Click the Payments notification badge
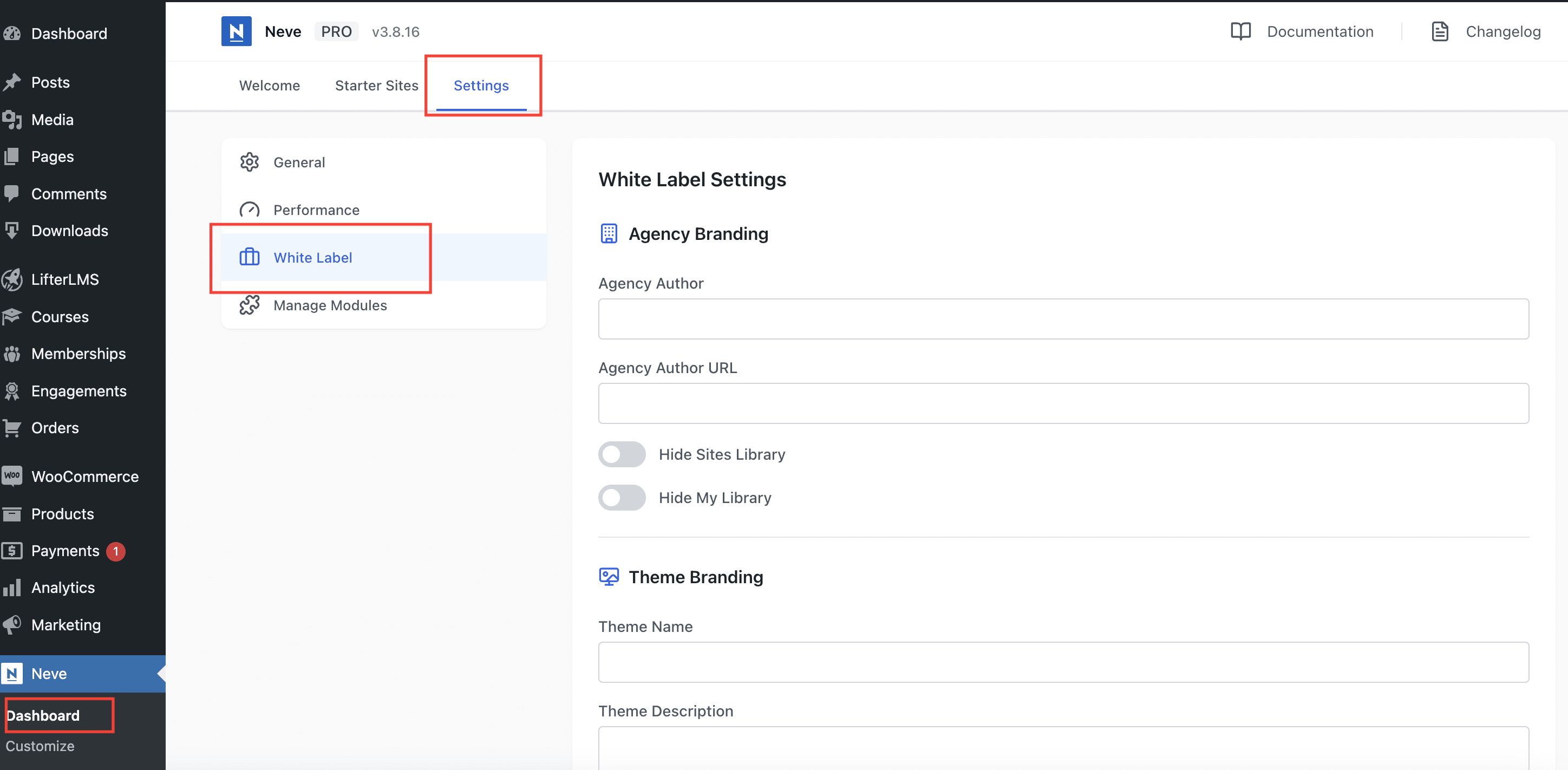 click(x=116, y=551)
